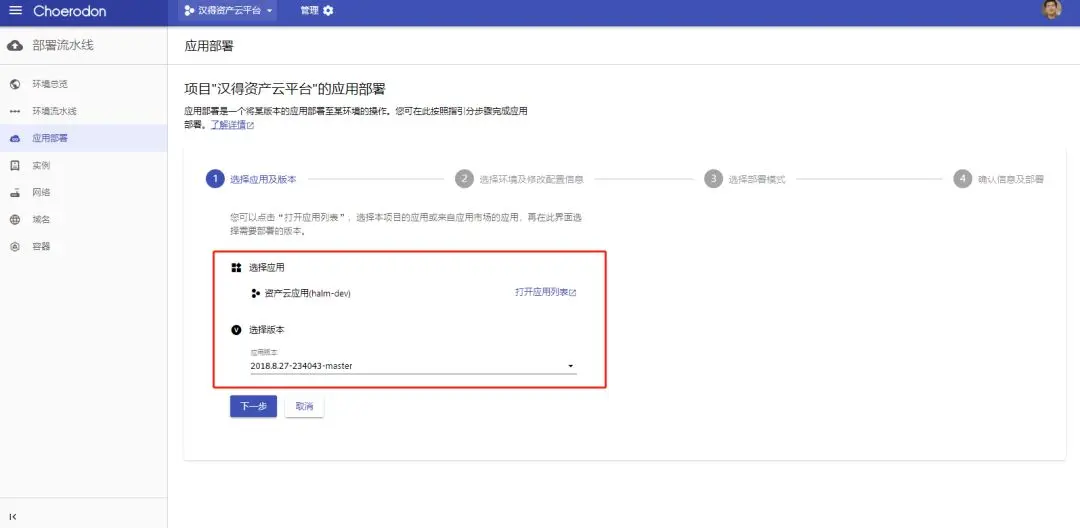Collapse the sidebar with the arrow icon
The width and height of the screenshot is (1080, 528).
[x=13, y=516]
